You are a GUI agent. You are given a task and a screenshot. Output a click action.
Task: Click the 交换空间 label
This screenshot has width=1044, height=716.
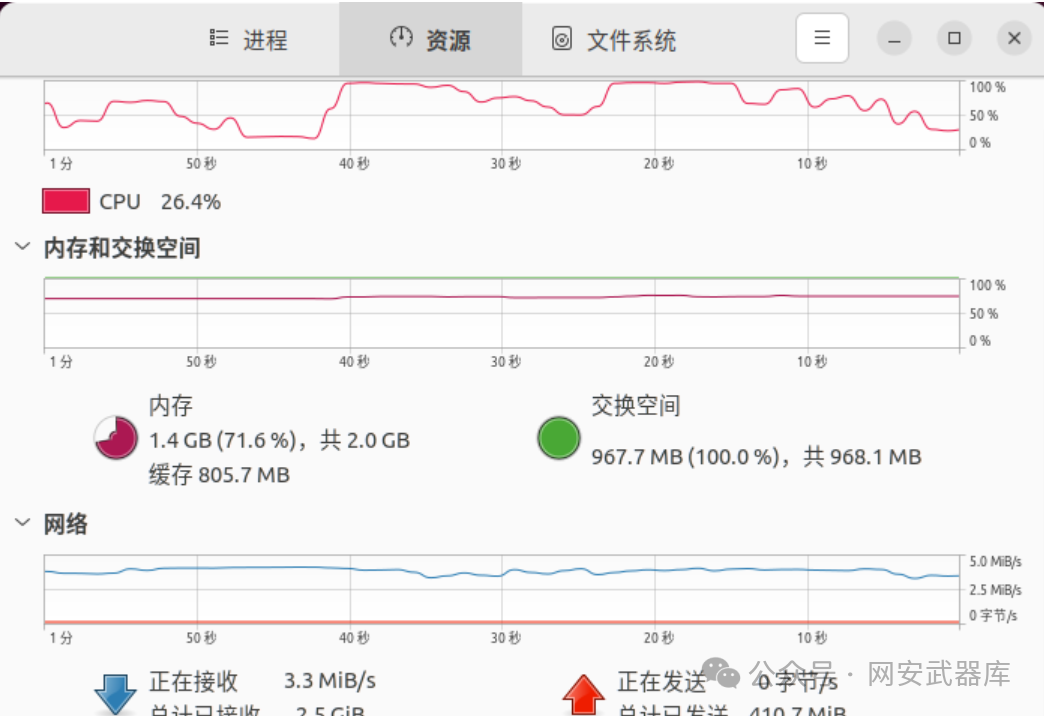[636, 406]
